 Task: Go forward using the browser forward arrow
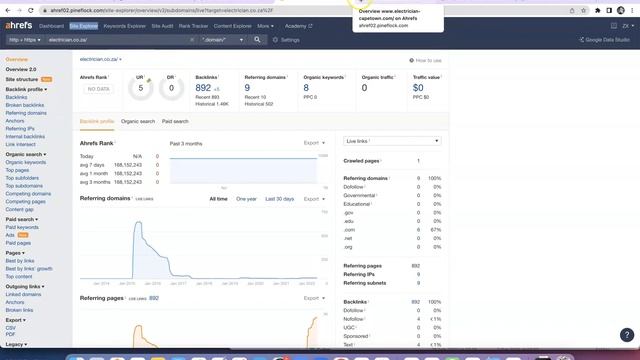pos(19,10)
